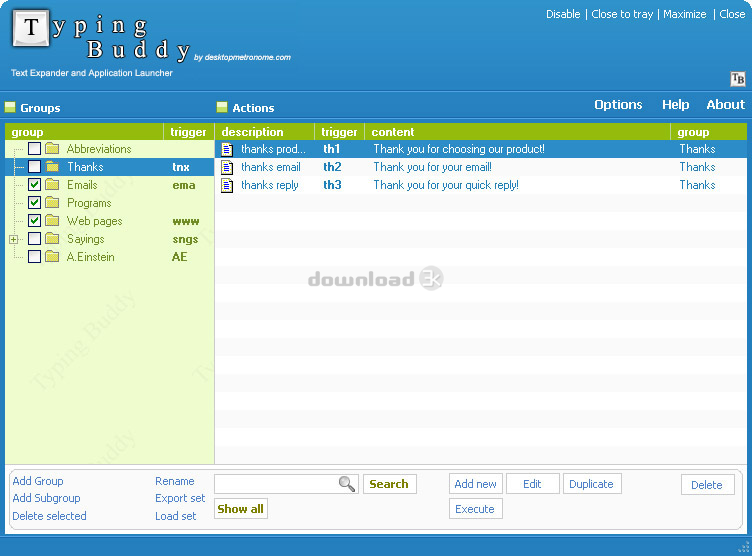Open the Options menu
Image resolution: width=752 pixels, height=556 pixels.
coord(618,105)
